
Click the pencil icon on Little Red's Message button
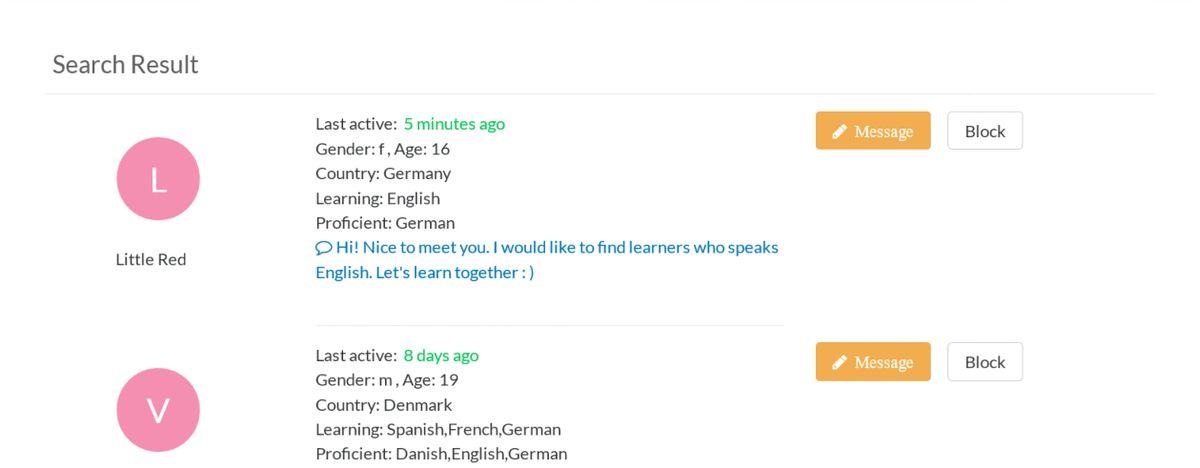click(840, 131)
